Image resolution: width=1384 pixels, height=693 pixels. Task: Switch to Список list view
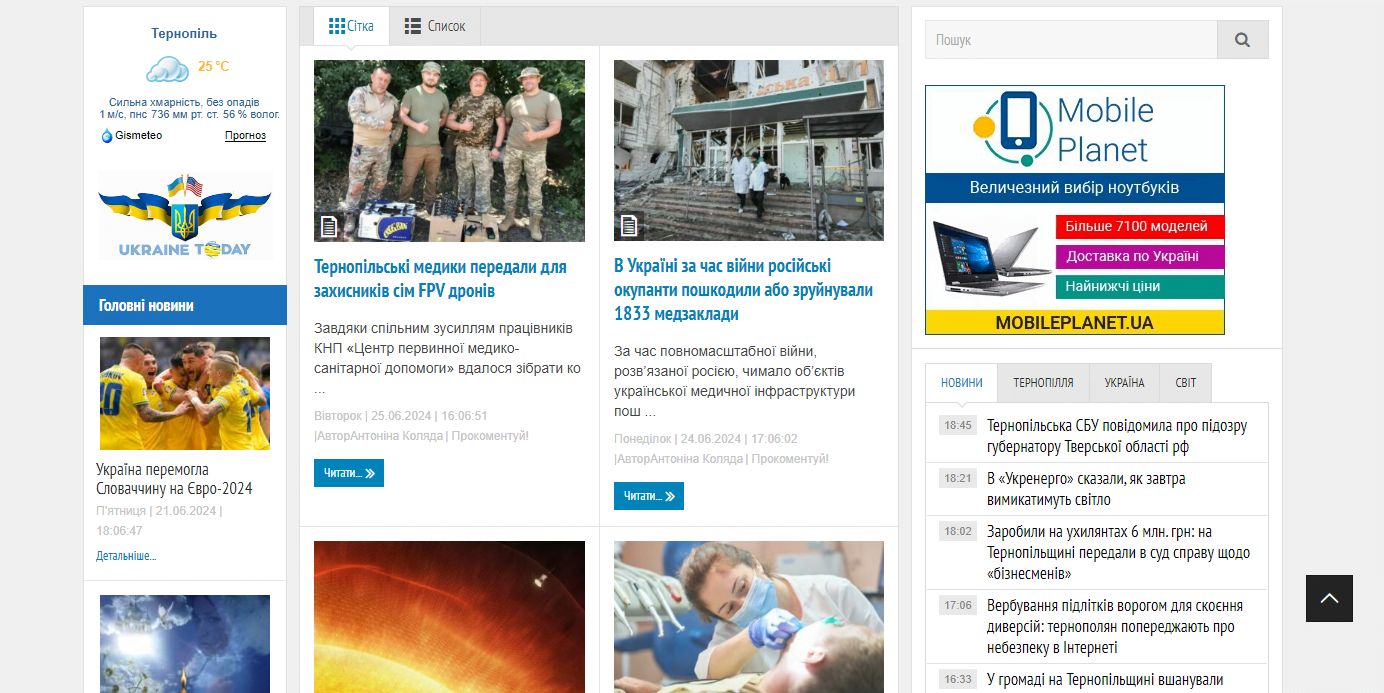[435, 26]
